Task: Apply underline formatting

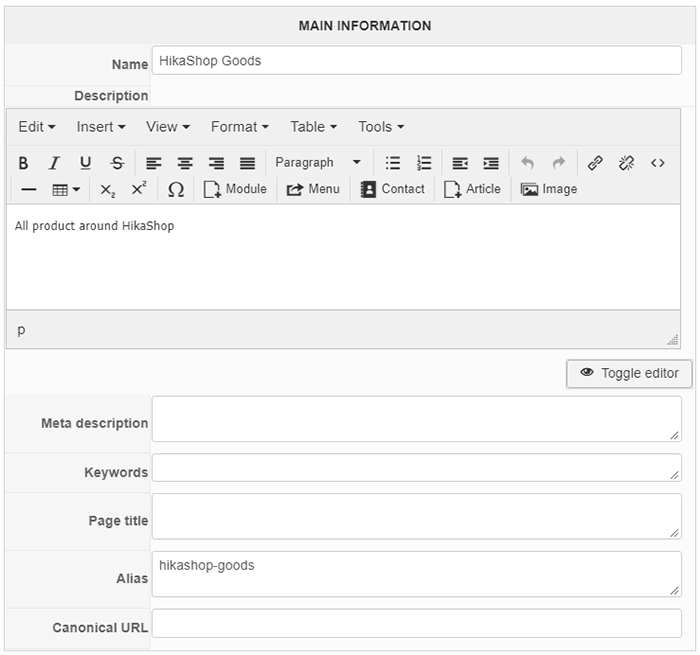Action: tap(86, 163)
